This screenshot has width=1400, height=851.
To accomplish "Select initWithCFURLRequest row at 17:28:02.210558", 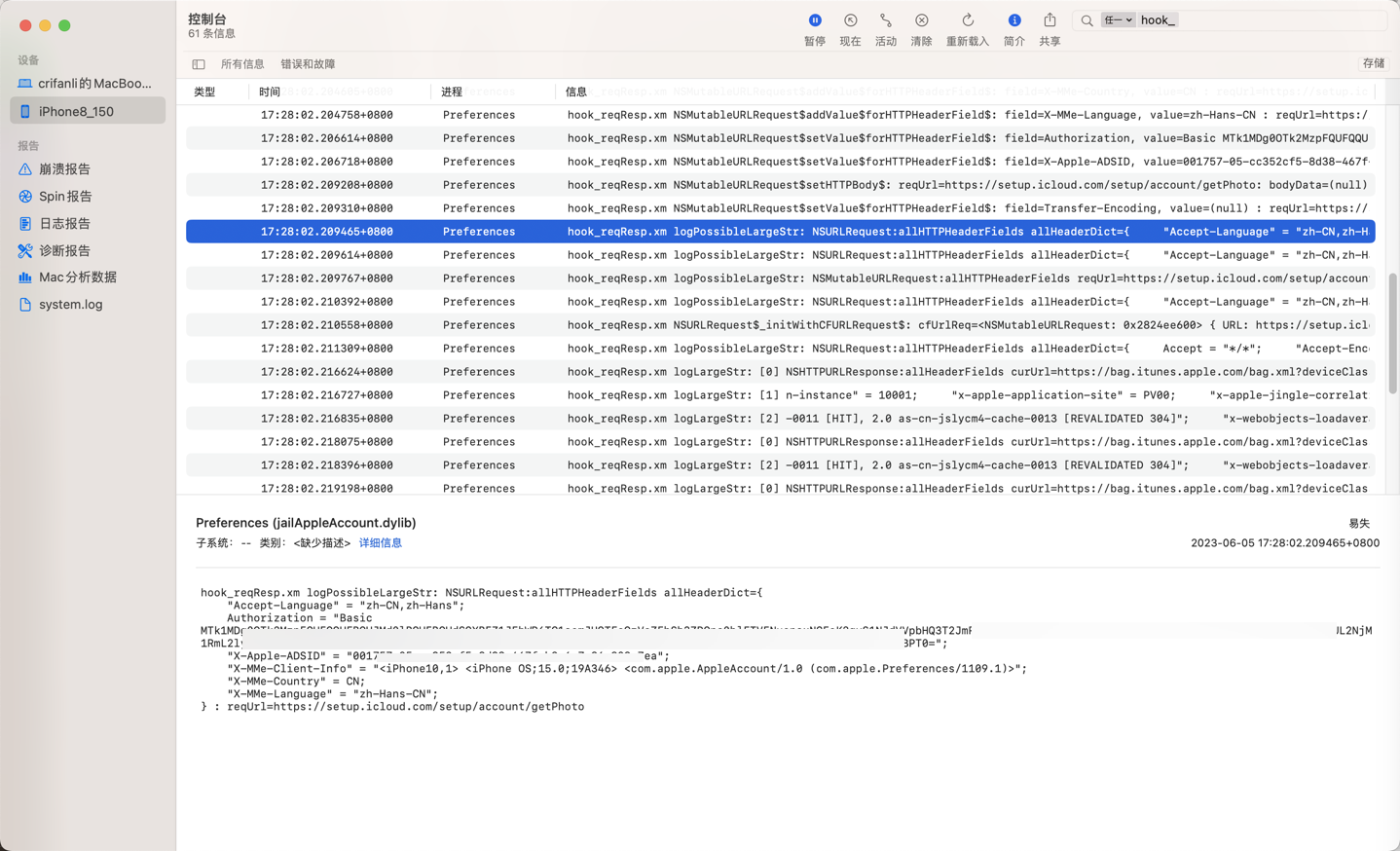I will [x=780, y=325].
